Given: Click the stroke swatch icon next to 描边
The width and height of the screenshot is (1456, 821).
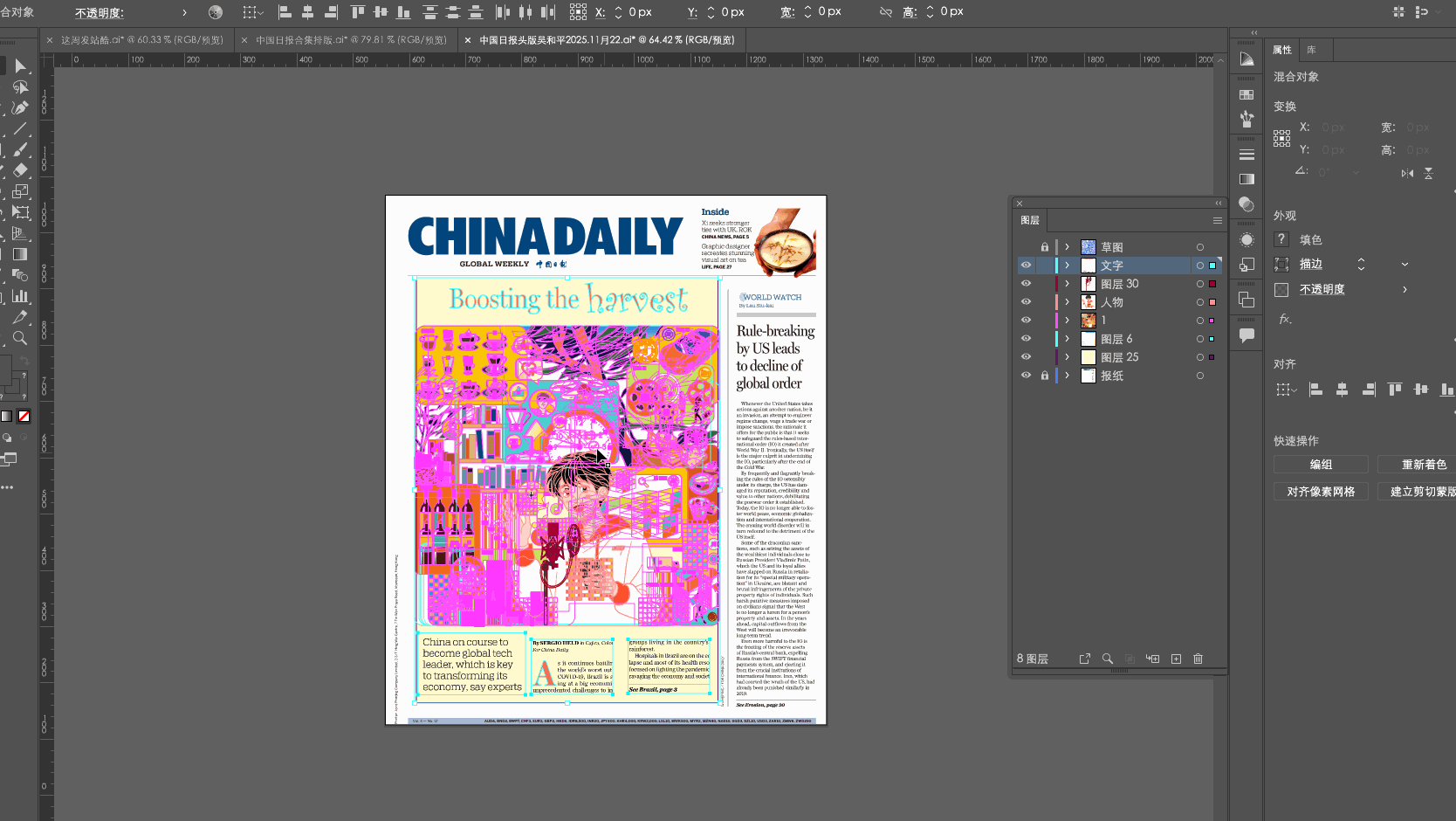Looking at the screenshot, I should pos(1281,264).
